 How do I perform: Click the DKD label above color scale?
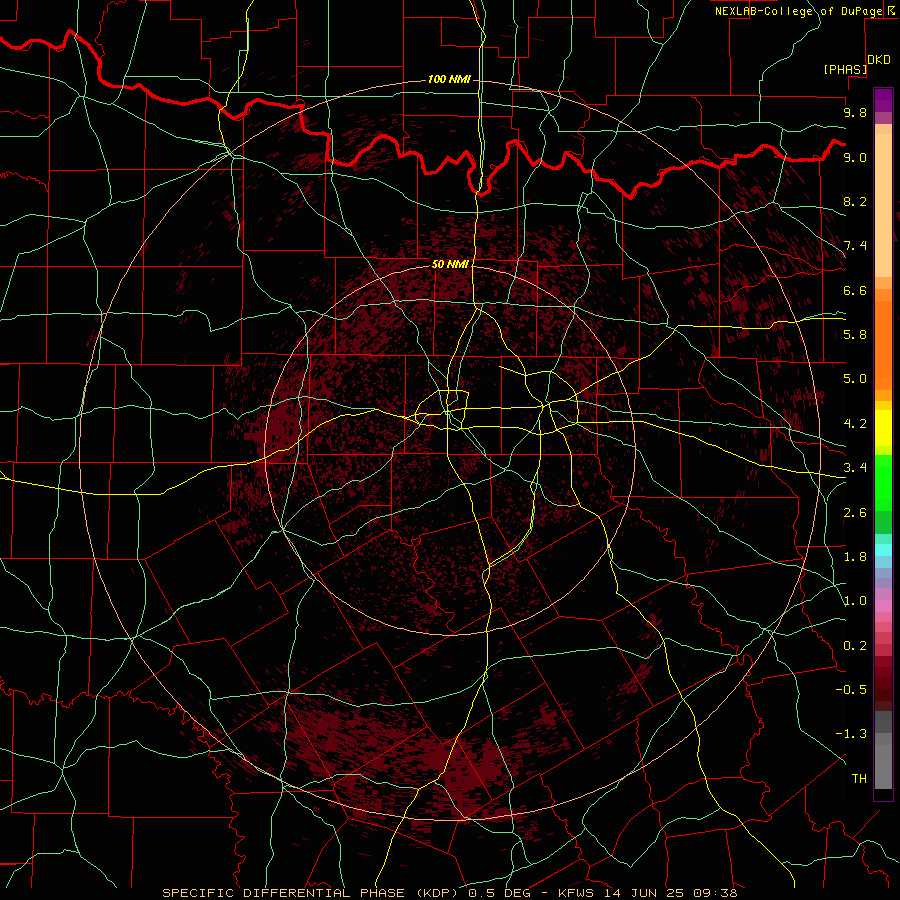(879, 60)
